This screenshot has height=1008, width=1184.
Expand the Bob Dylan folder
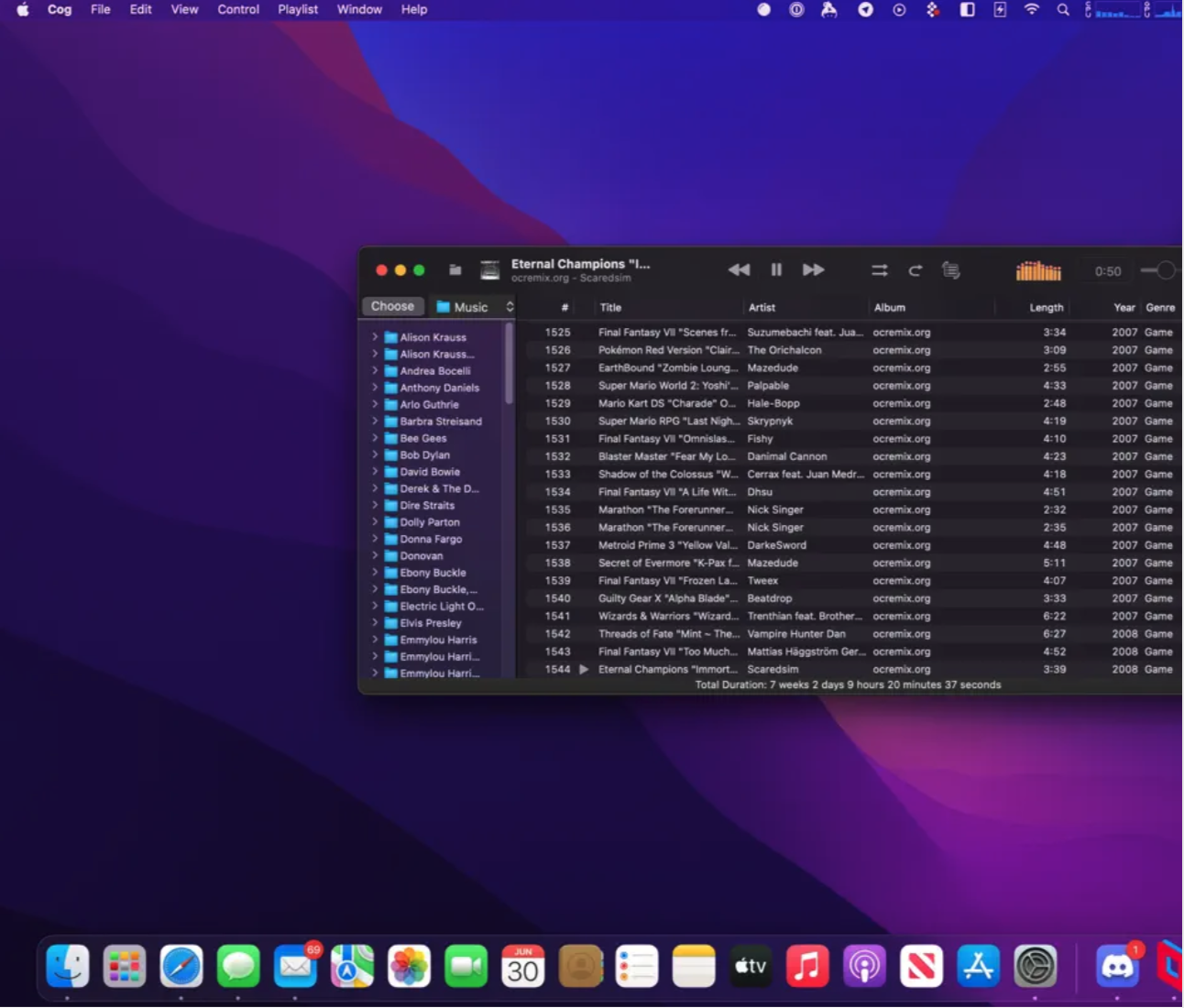[x=375, y=455]
